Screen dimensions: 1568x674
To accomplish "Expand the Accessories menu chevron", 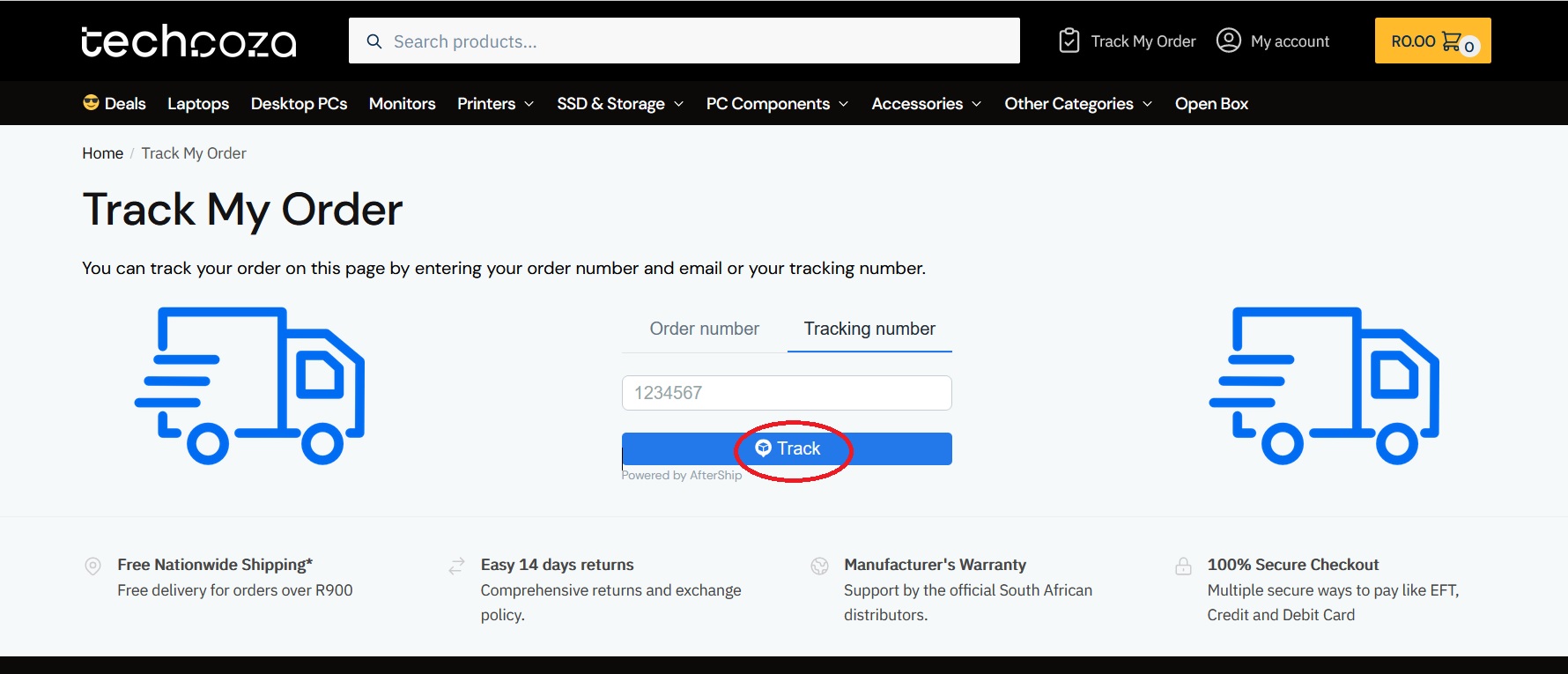I will [976, 104].
